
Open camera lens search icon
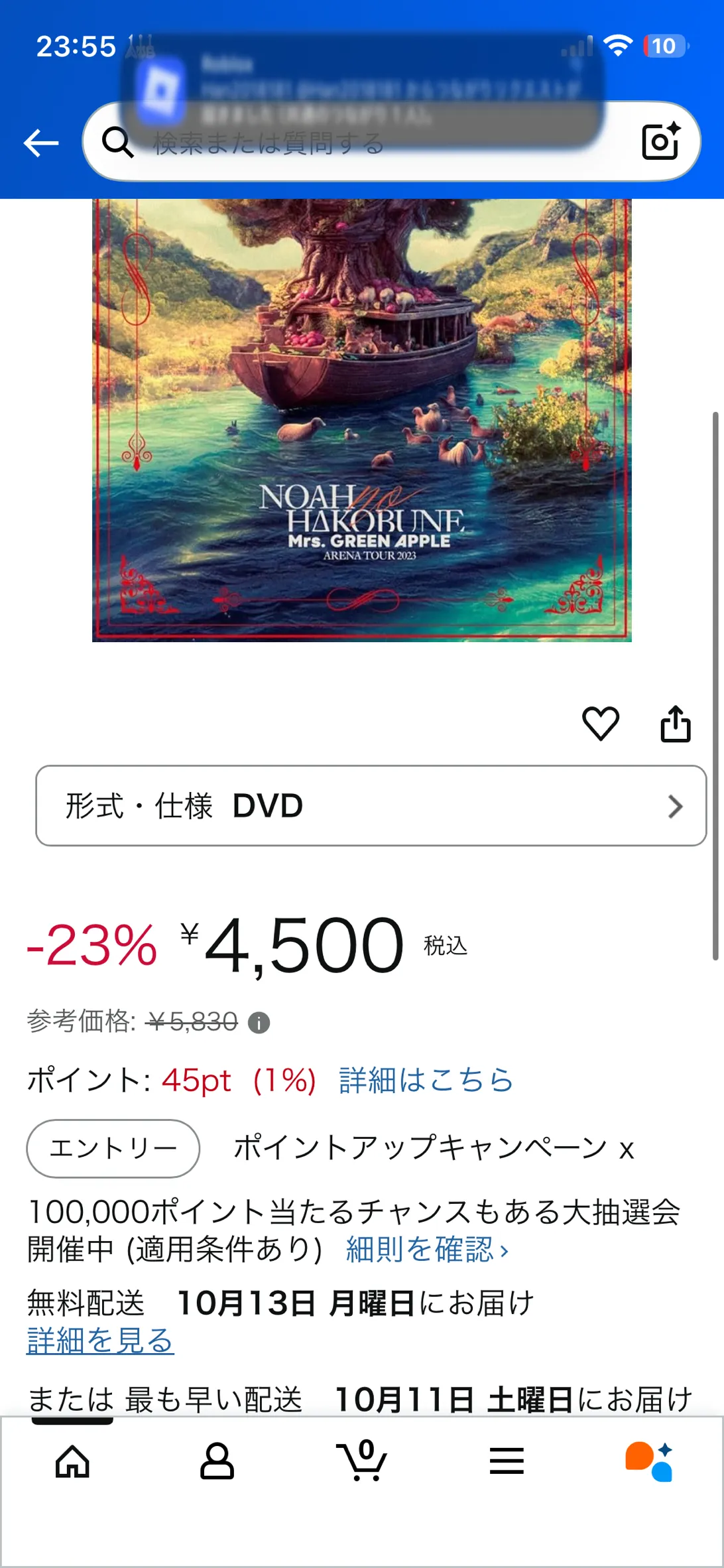pyautogui.click(x=660, y=141)
